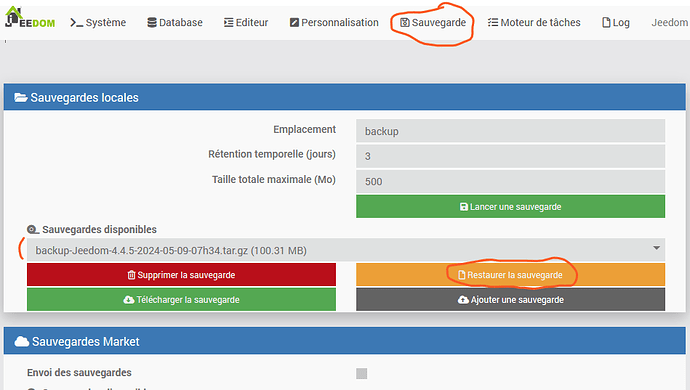Click the Jeedom link in navbar
Screen dimensions: 690x390
point(670,22)
